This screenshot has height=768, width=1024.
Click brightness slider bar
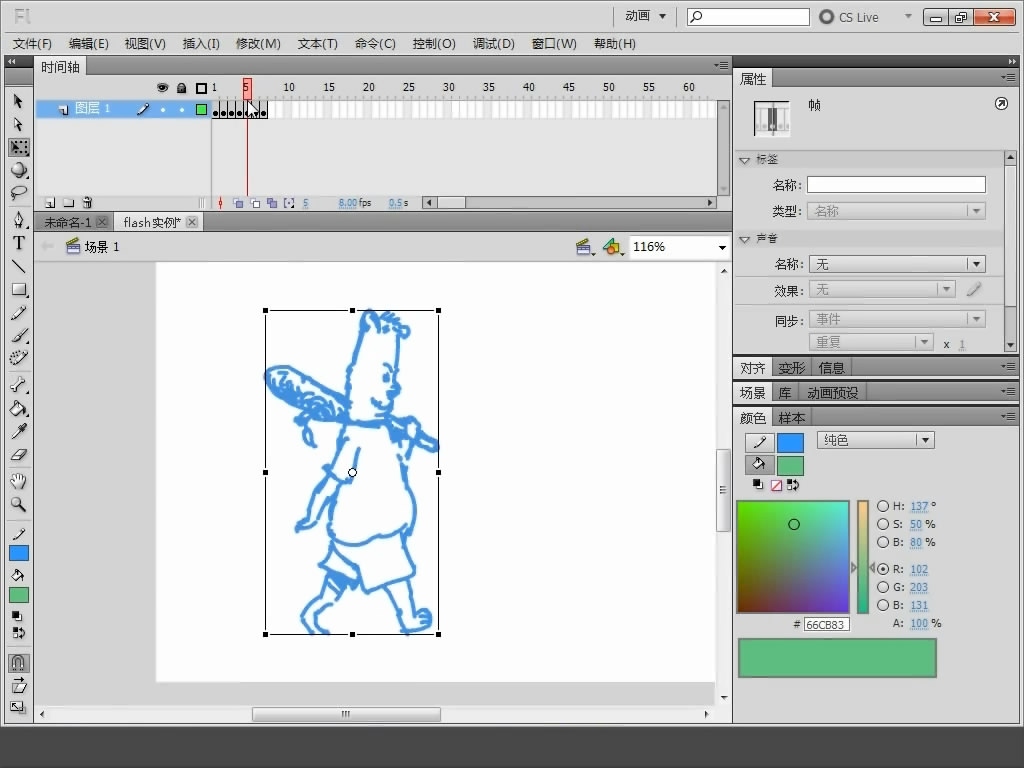point(863,556)
